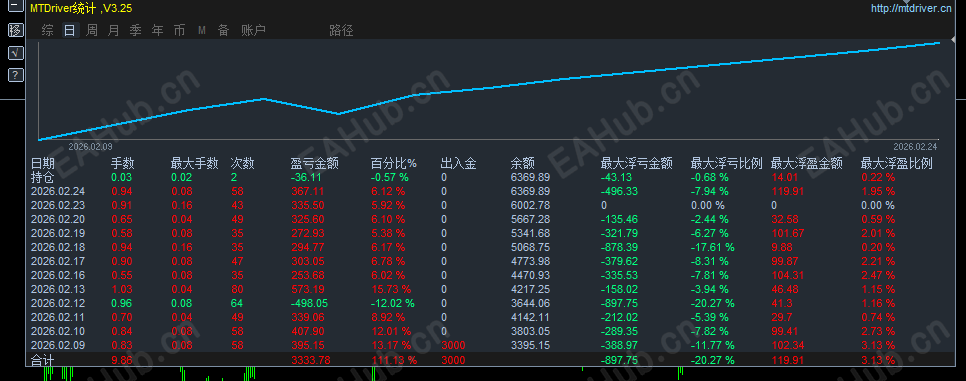Click the 最大浮盈金额 column header
This screenshot has width=966, height=381.
806,163
